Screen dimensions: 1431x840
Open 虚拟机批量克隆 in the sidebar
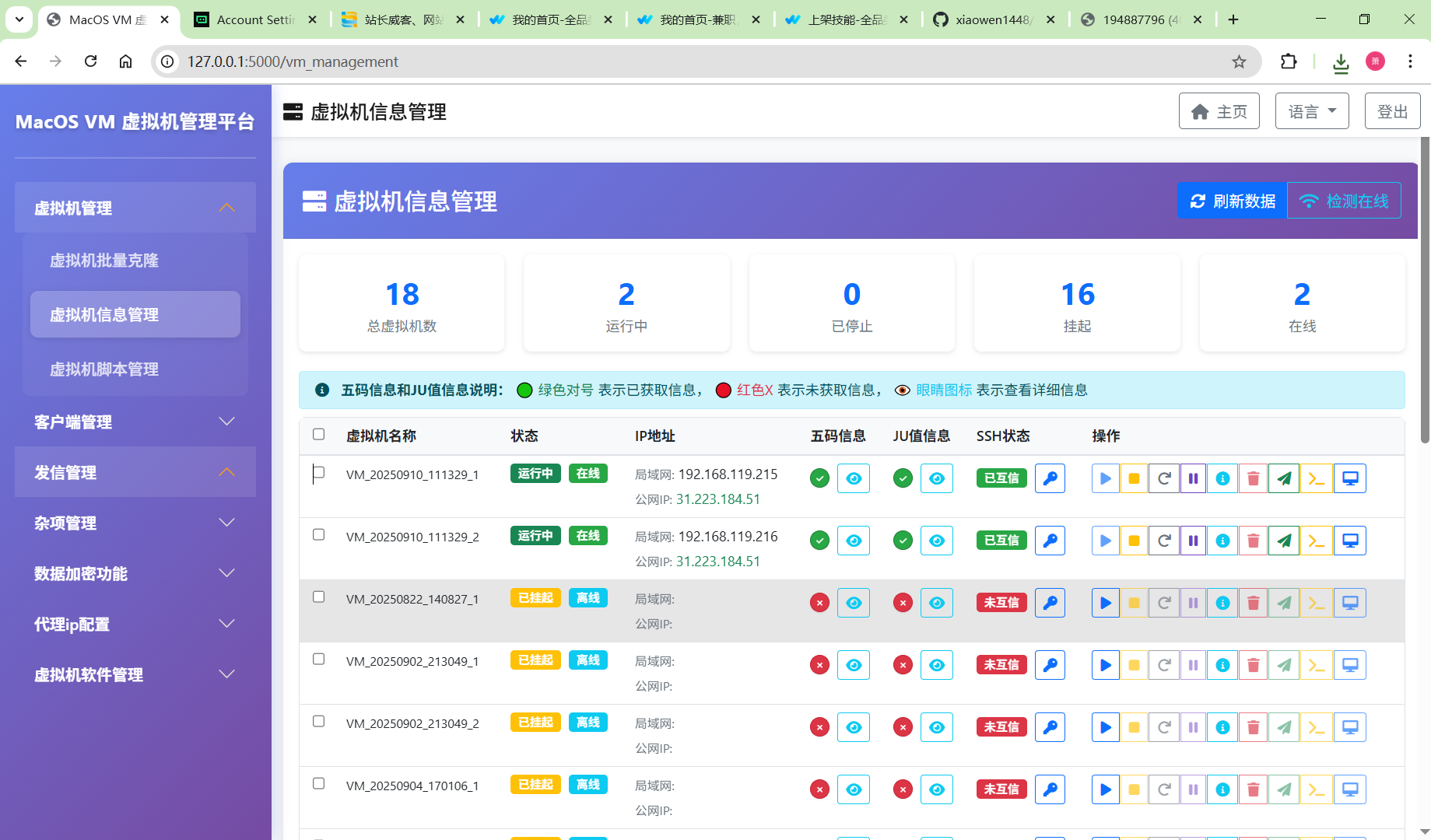coord(104,261)
